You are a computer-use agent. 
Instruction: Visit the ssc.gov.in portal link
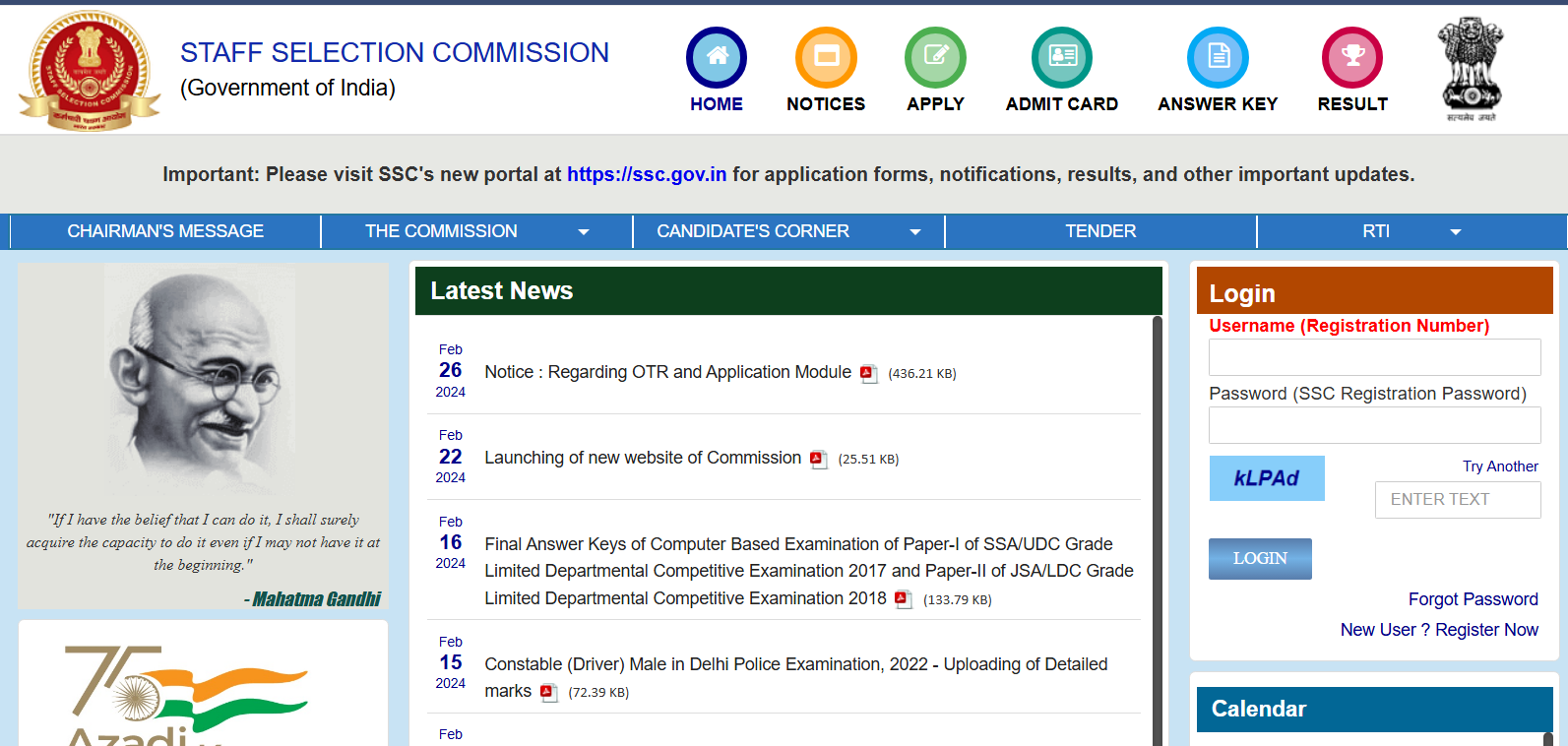[646, 174]
